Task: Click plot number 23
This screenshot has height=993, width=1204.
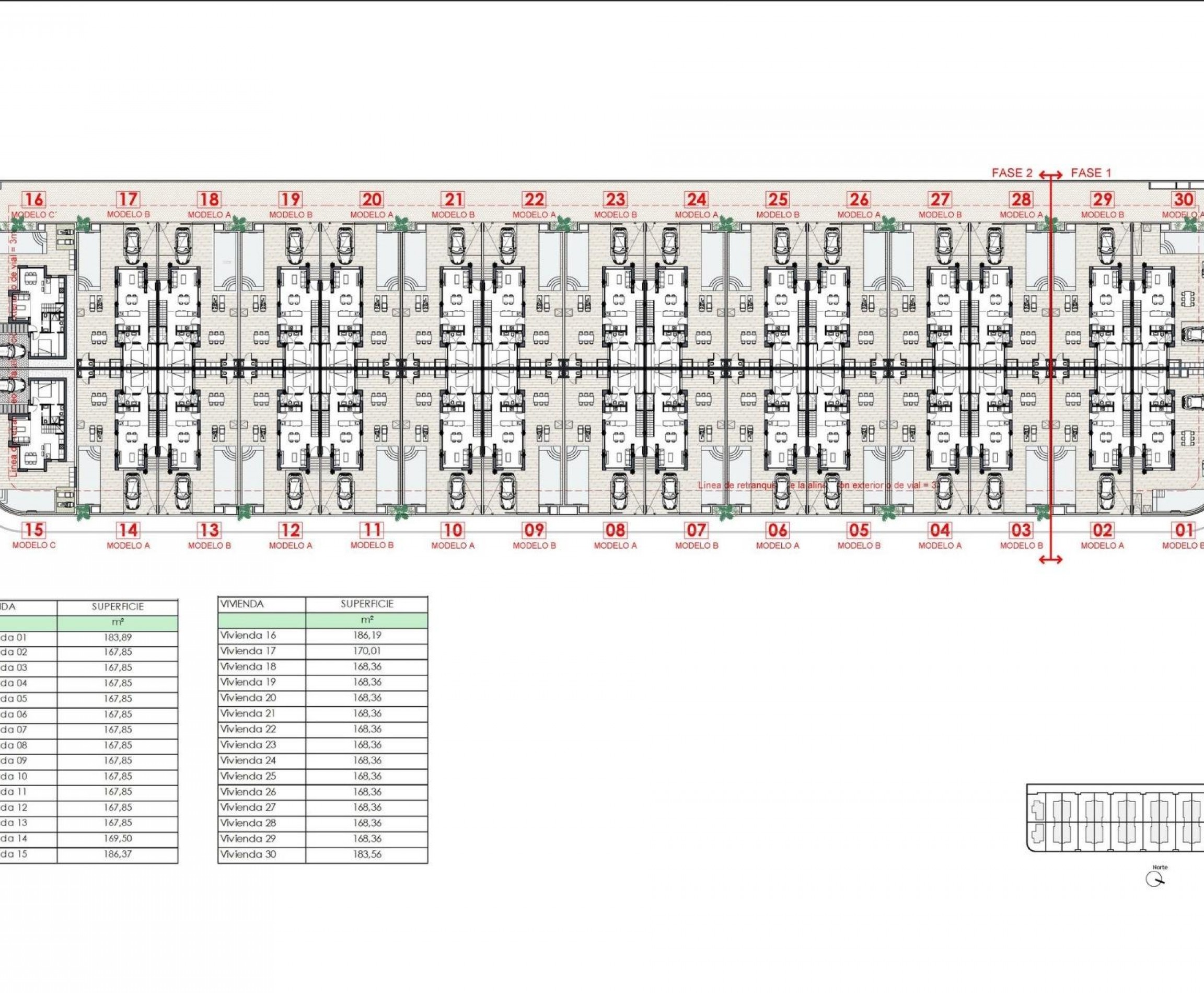Action: click(x=616, y=199)
